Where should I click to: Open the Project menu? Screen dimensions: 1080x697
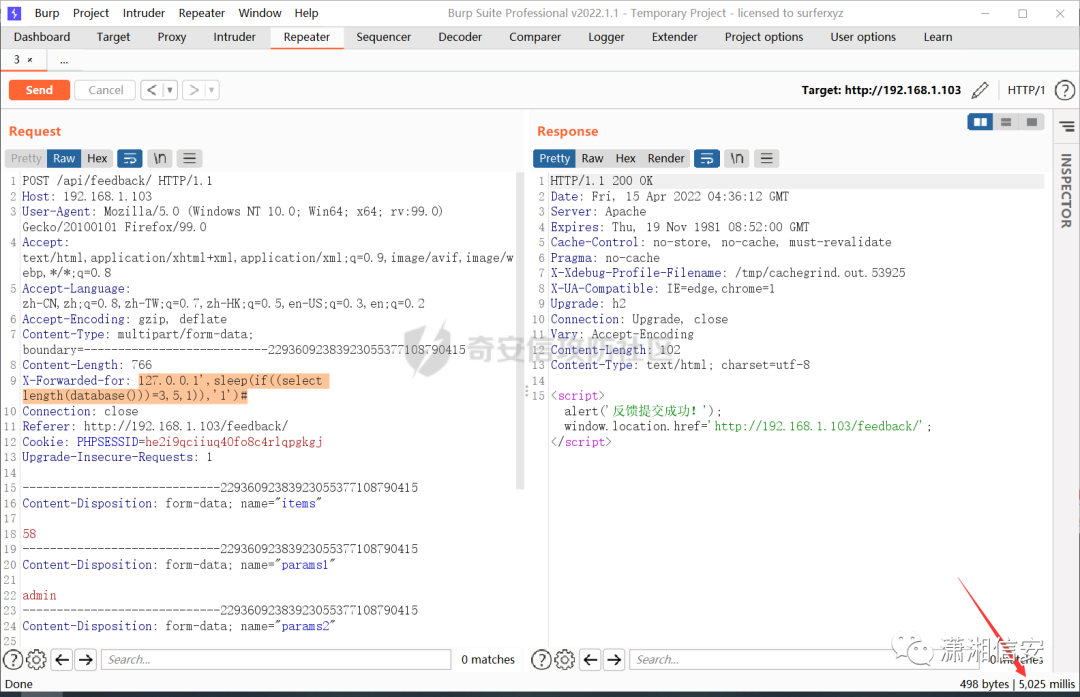coord(91,13)
